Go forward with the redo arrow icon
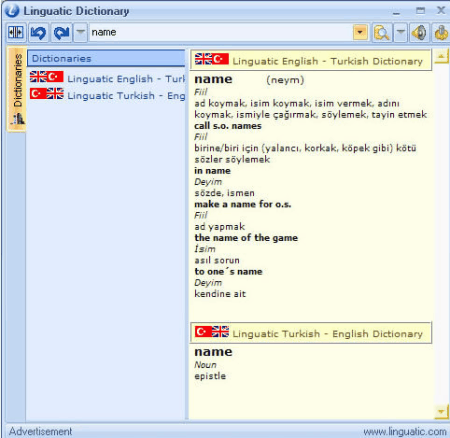The height and width of the screenshot is (438, 450). [61, 32]
